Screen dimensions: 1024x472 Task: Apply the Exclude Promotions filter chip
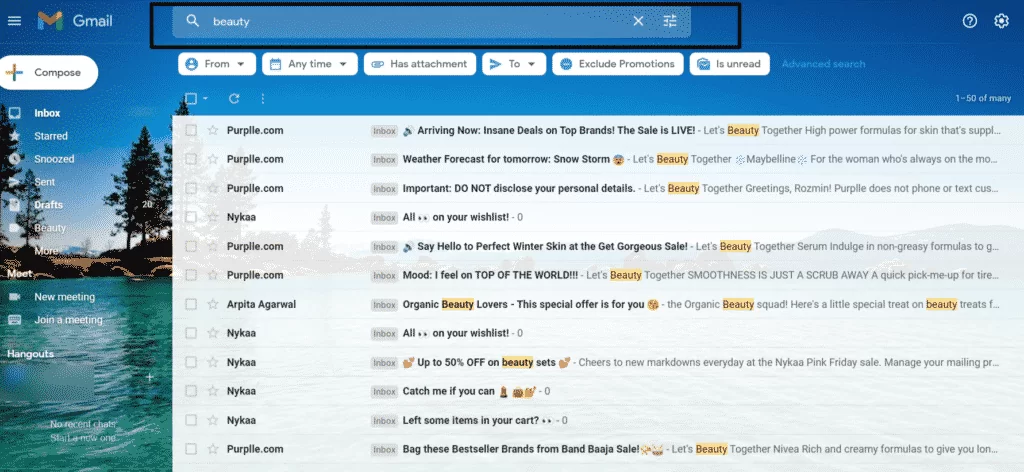(618, 64)
